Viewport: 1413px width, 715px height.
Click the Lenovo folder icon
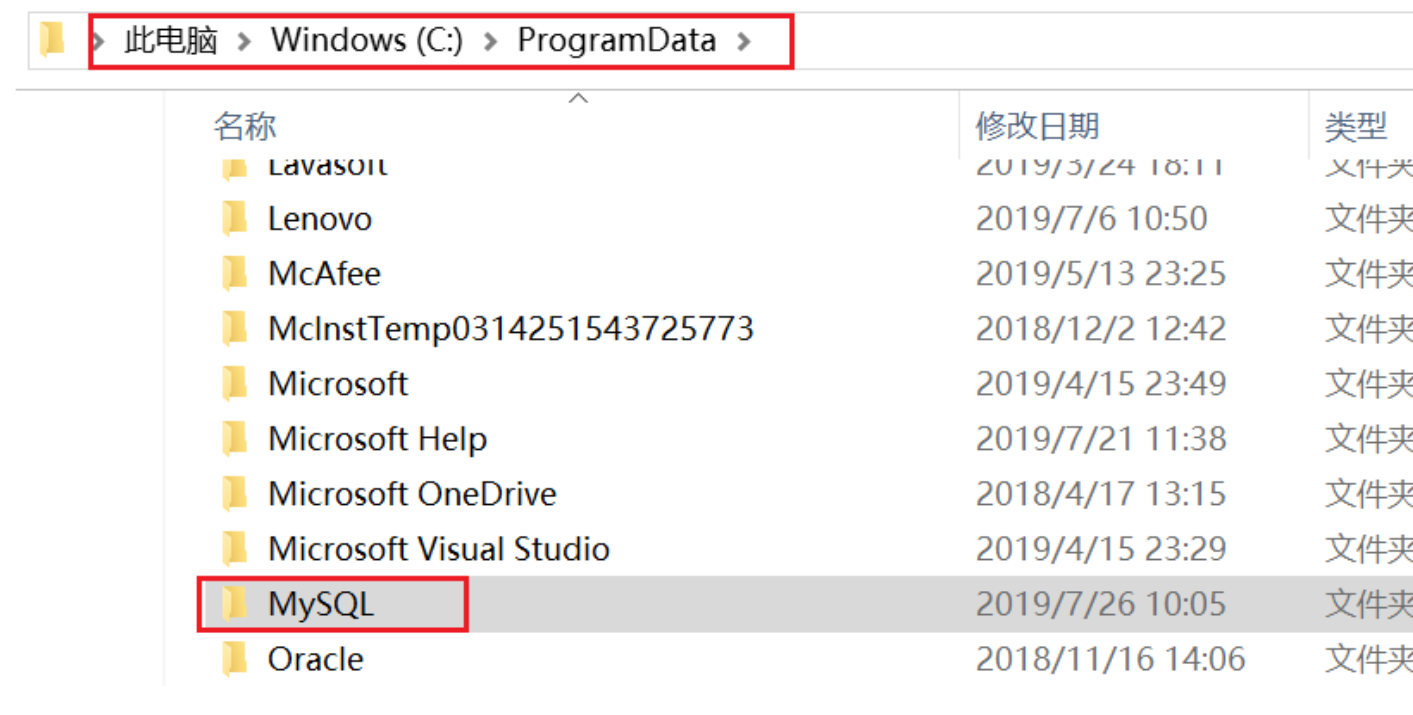234,218
